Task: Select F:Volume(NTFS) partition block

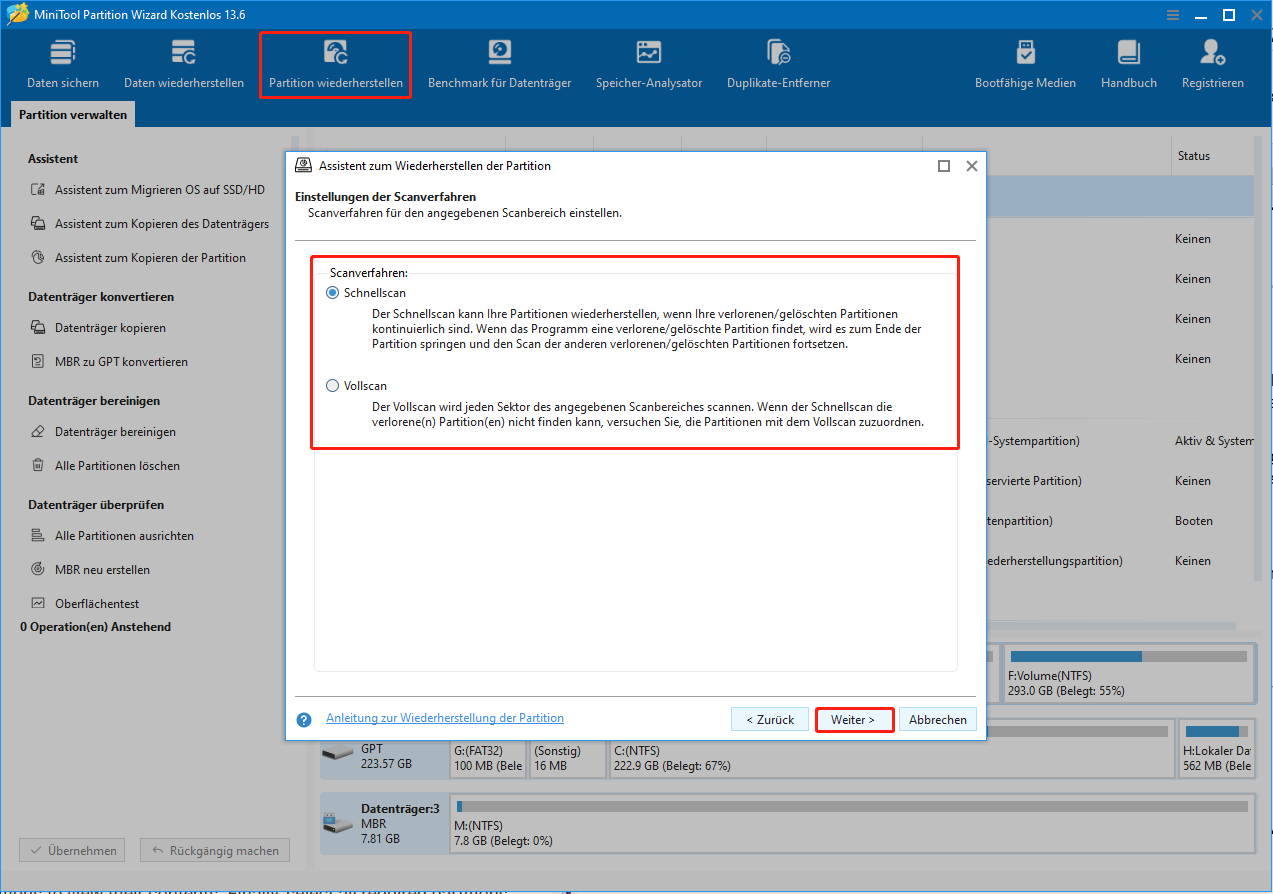Action: coord(1129,674)
